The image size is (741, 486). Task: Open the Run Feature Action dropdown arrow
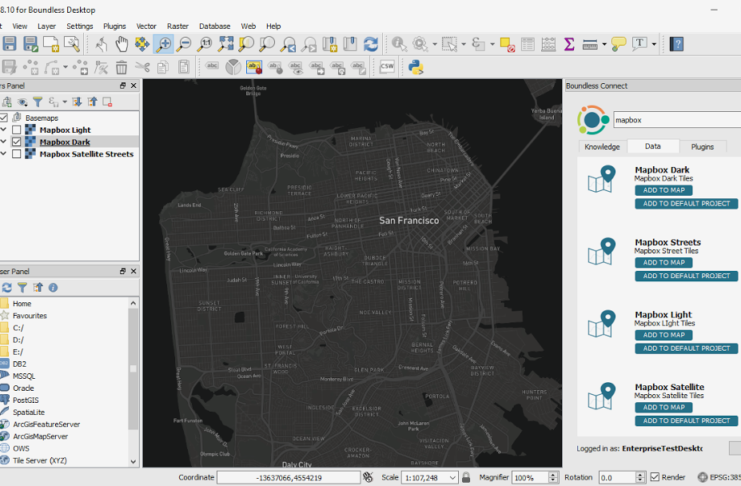(435, 44)
